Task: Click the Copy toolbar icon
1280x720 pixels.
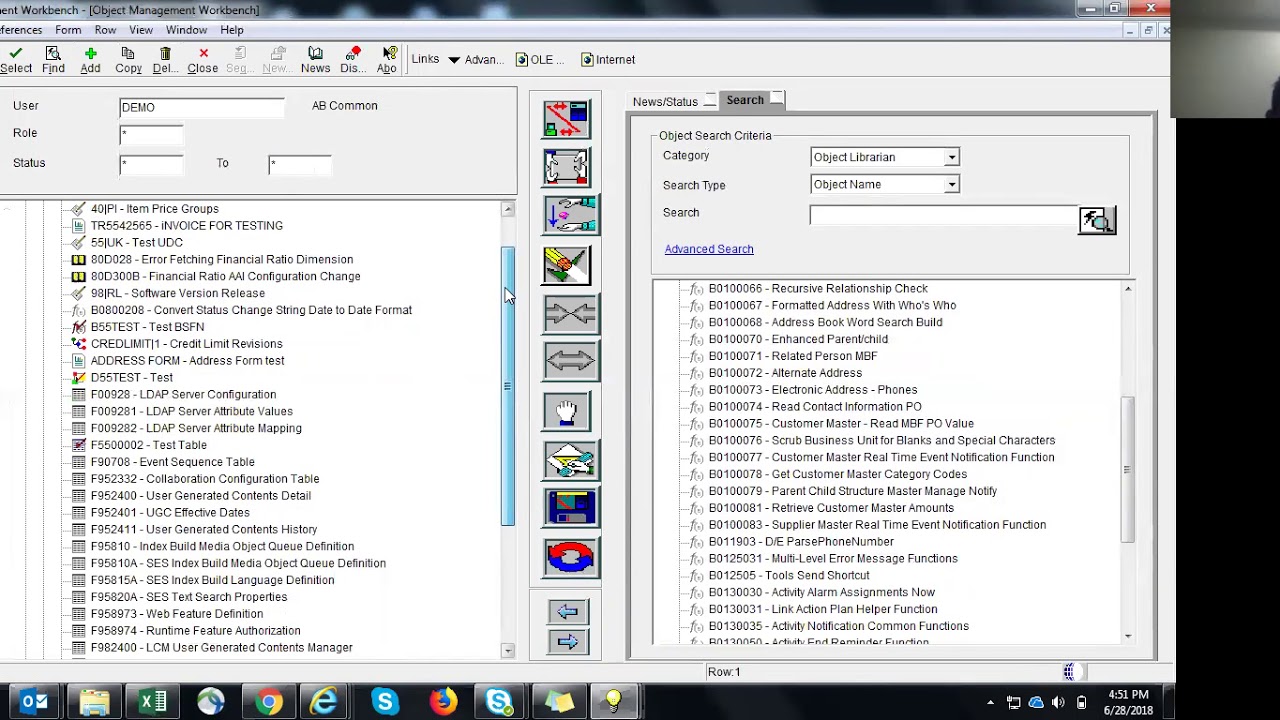Action: 128,60
